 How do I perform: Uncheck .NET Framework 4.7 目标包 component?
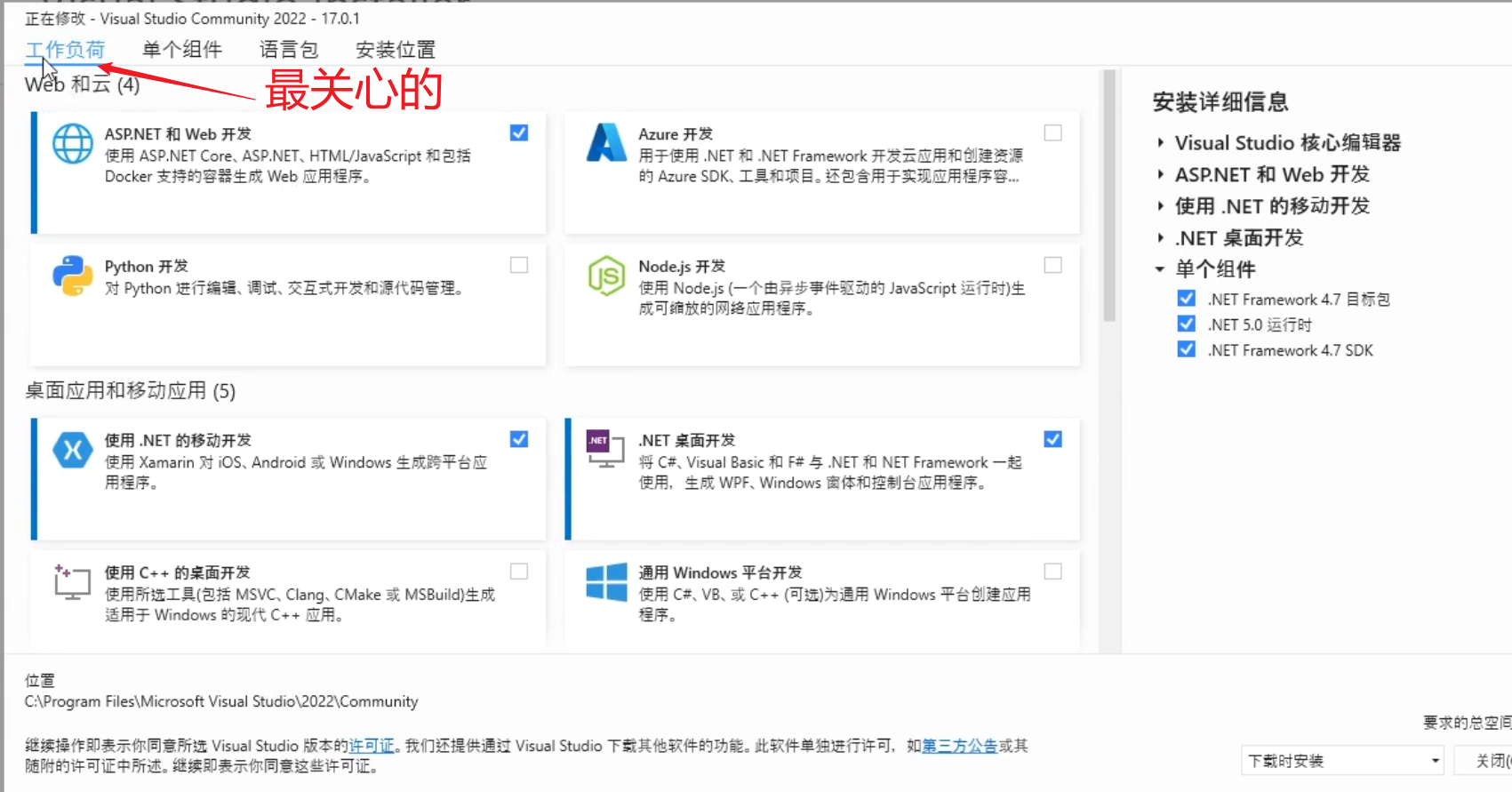click(x=1186, y=298)
